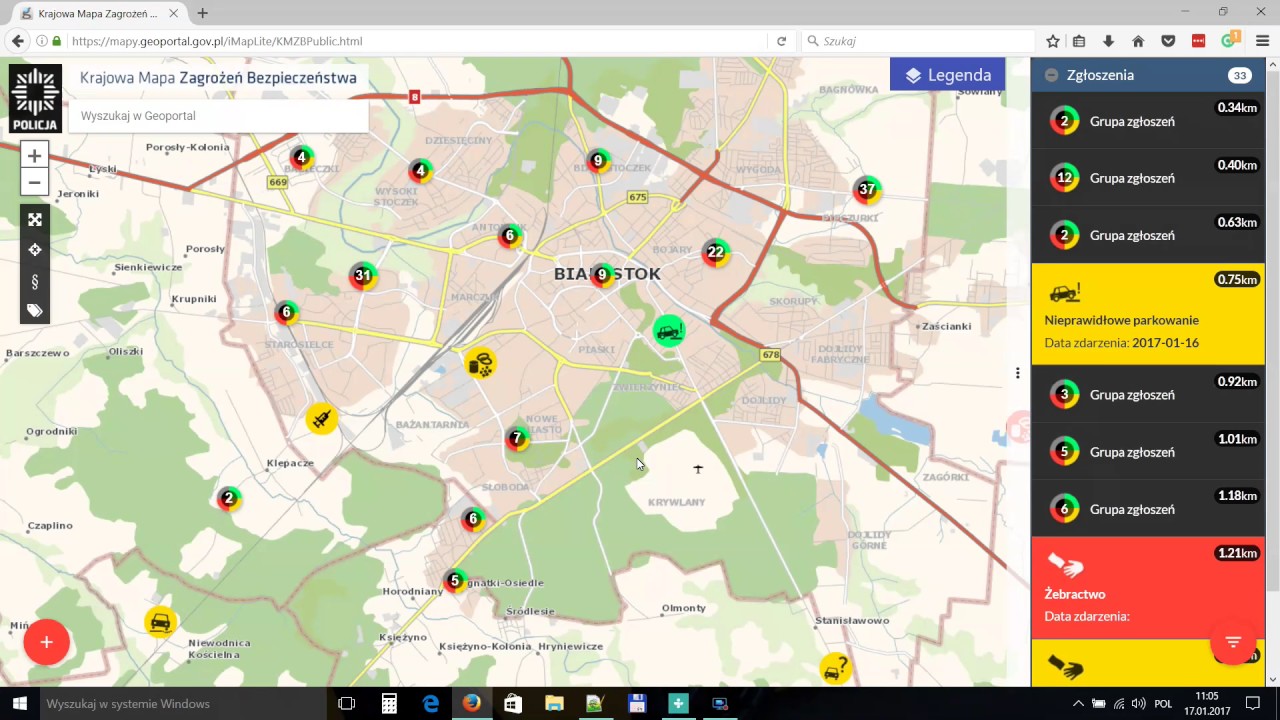Open the Grupa zgłoszeń item at 0.34km
1280x720 pixels.
(x=1148, y=121)
